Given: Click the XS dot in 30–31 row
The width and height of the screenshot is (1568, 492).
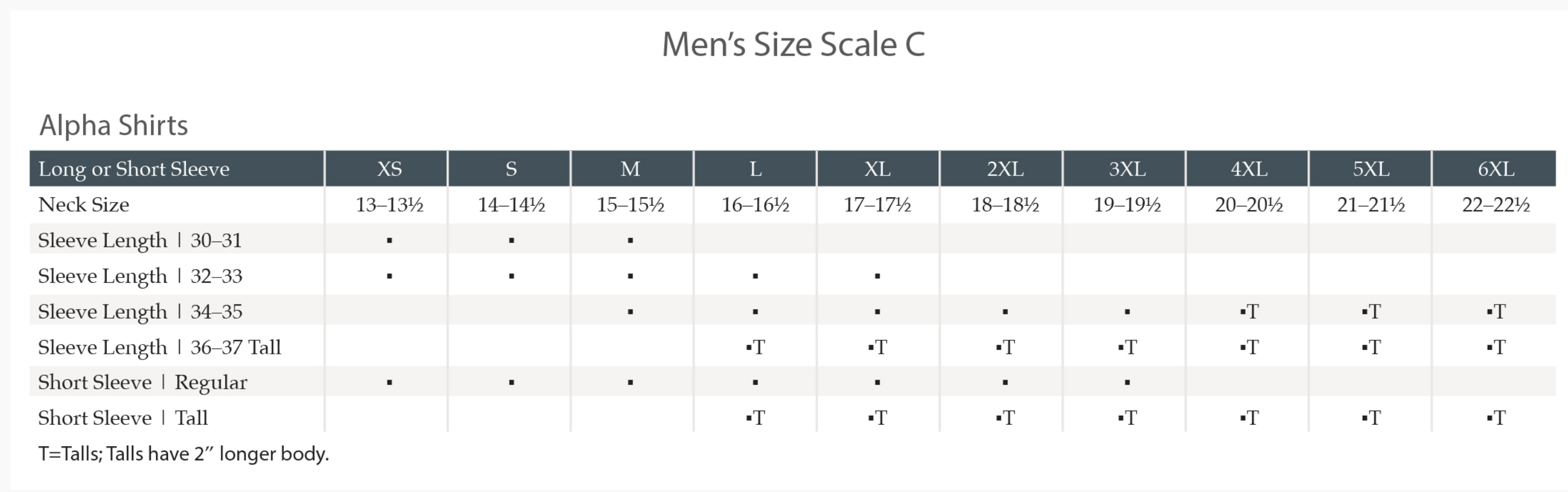Looking at the screenshot, I should point(389,240).
